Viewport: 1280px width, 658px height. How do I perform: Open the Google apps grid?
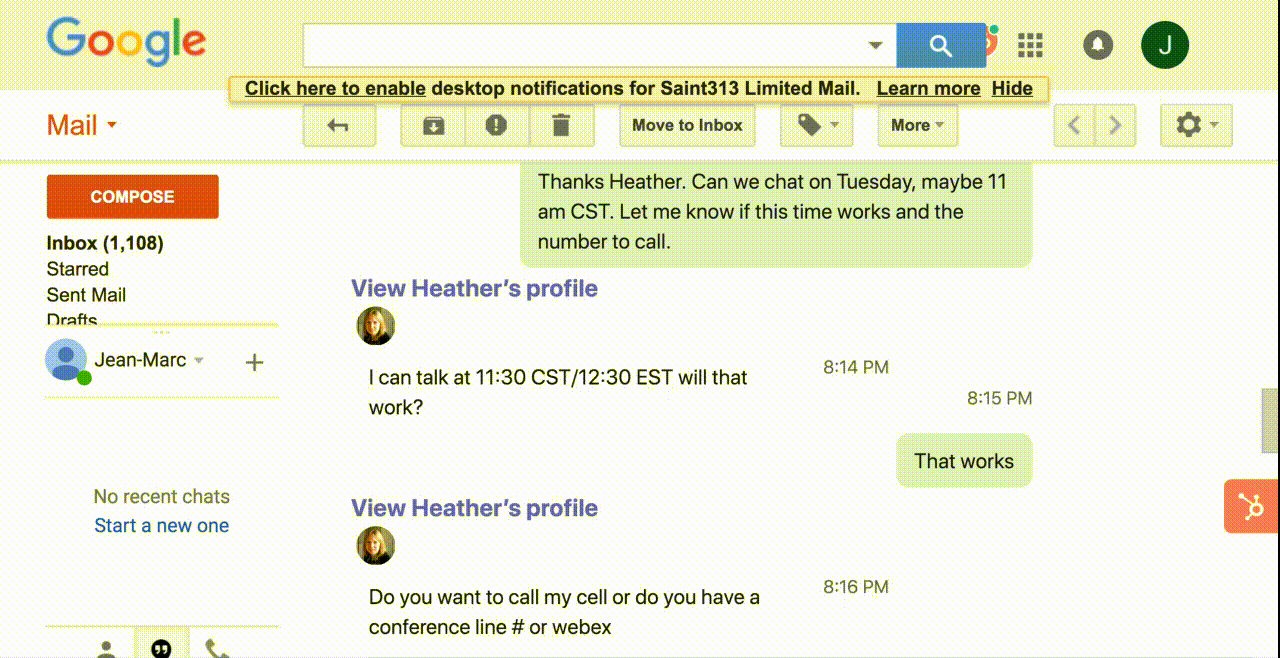pyautogui.click(x=1030, y=45)
